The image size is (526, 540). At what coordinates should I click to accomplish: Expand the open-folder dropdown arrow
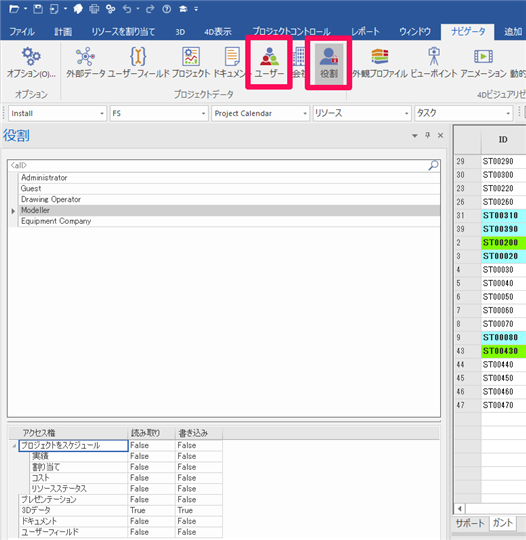[x=25, y=9]
